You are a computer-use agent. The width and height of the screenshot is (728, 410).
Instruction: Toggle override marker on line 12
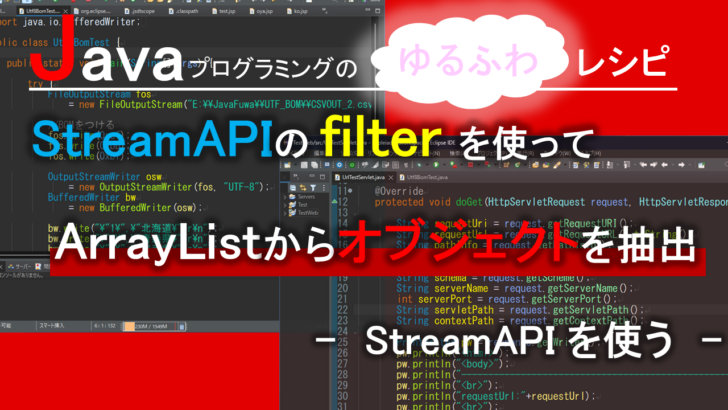tap(335, 202)
